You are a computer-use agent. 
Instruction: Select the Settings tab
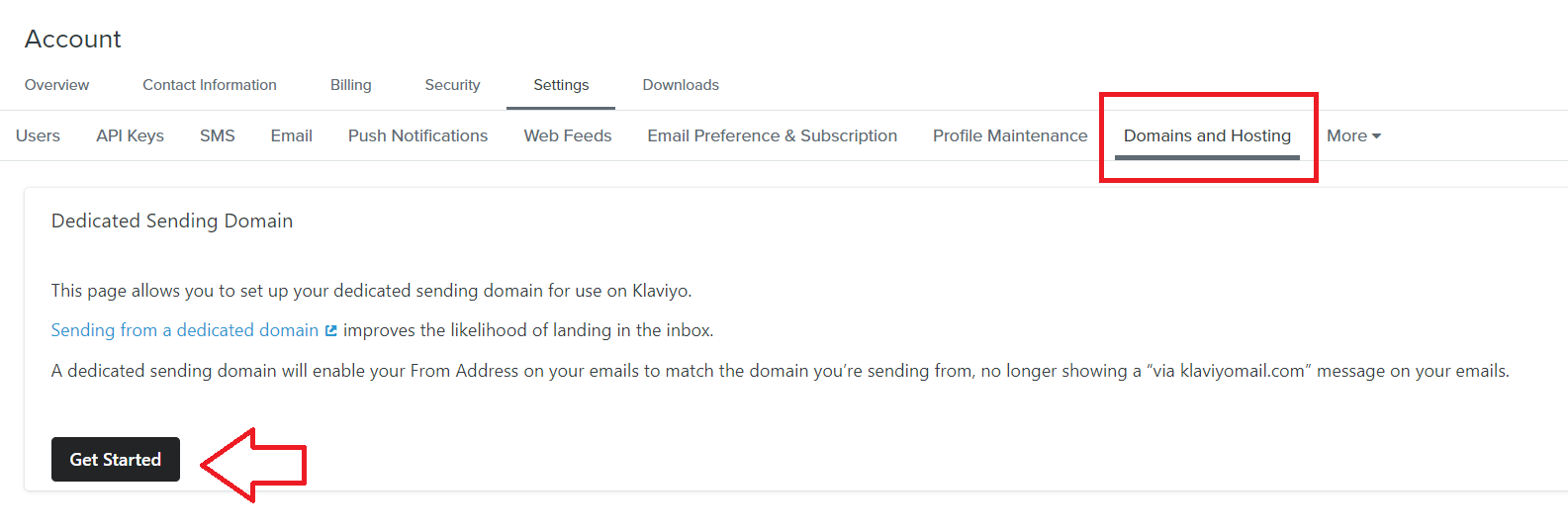click(561, 85)
